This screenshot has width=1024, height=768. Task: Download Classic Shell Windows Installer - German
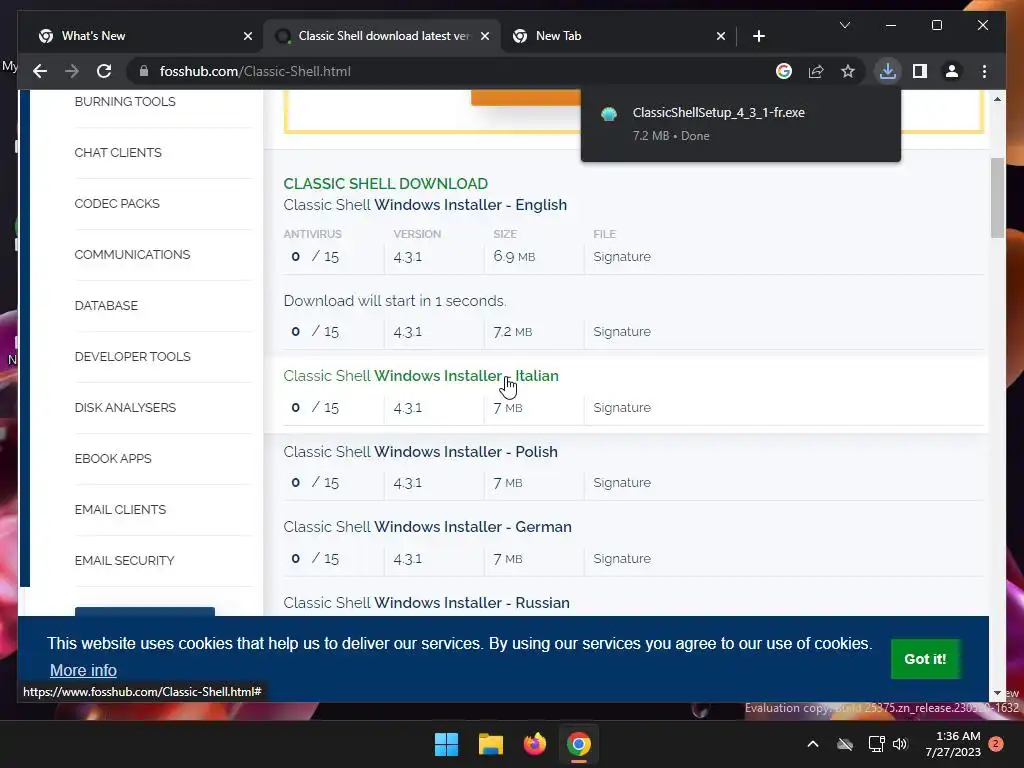[x=428, y=527]
